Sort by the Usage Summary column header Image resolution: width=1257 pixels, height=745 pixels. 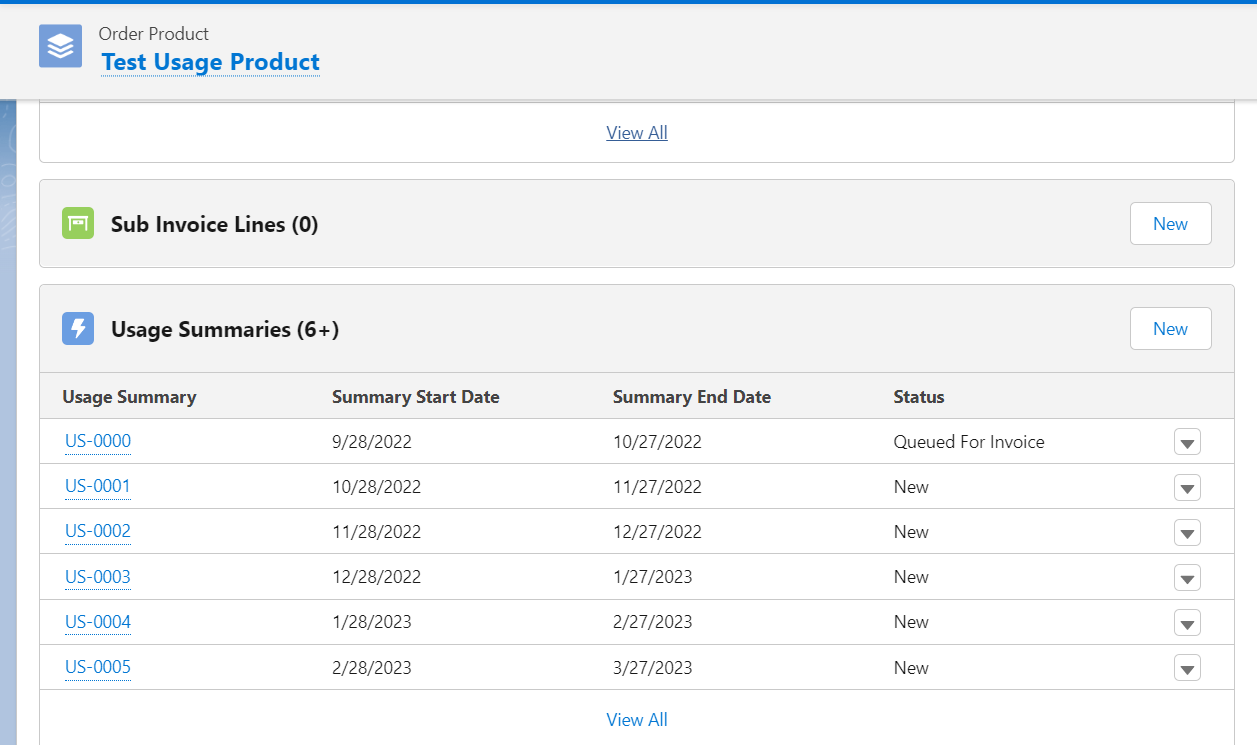coord(129,396)
